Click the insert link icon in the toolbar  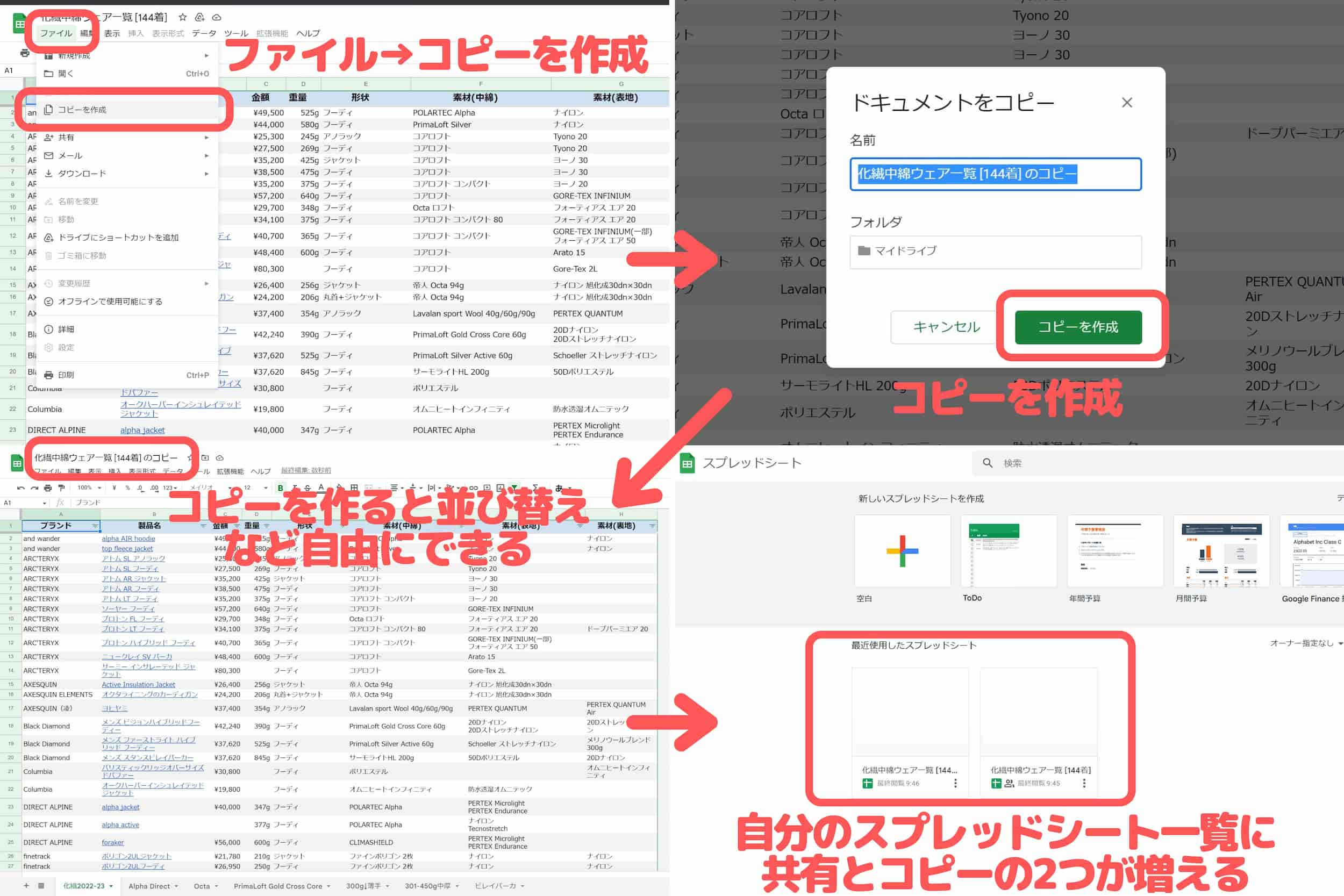tap(474, 488)
